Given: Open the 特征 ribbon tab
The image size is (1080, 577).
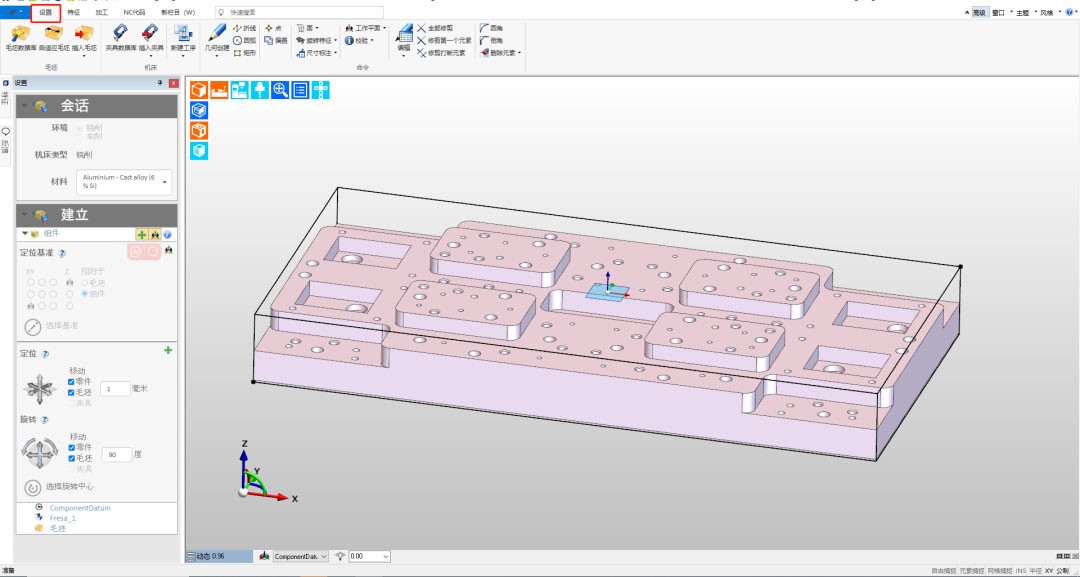Looking at the screenshot, I should [74, 12].
